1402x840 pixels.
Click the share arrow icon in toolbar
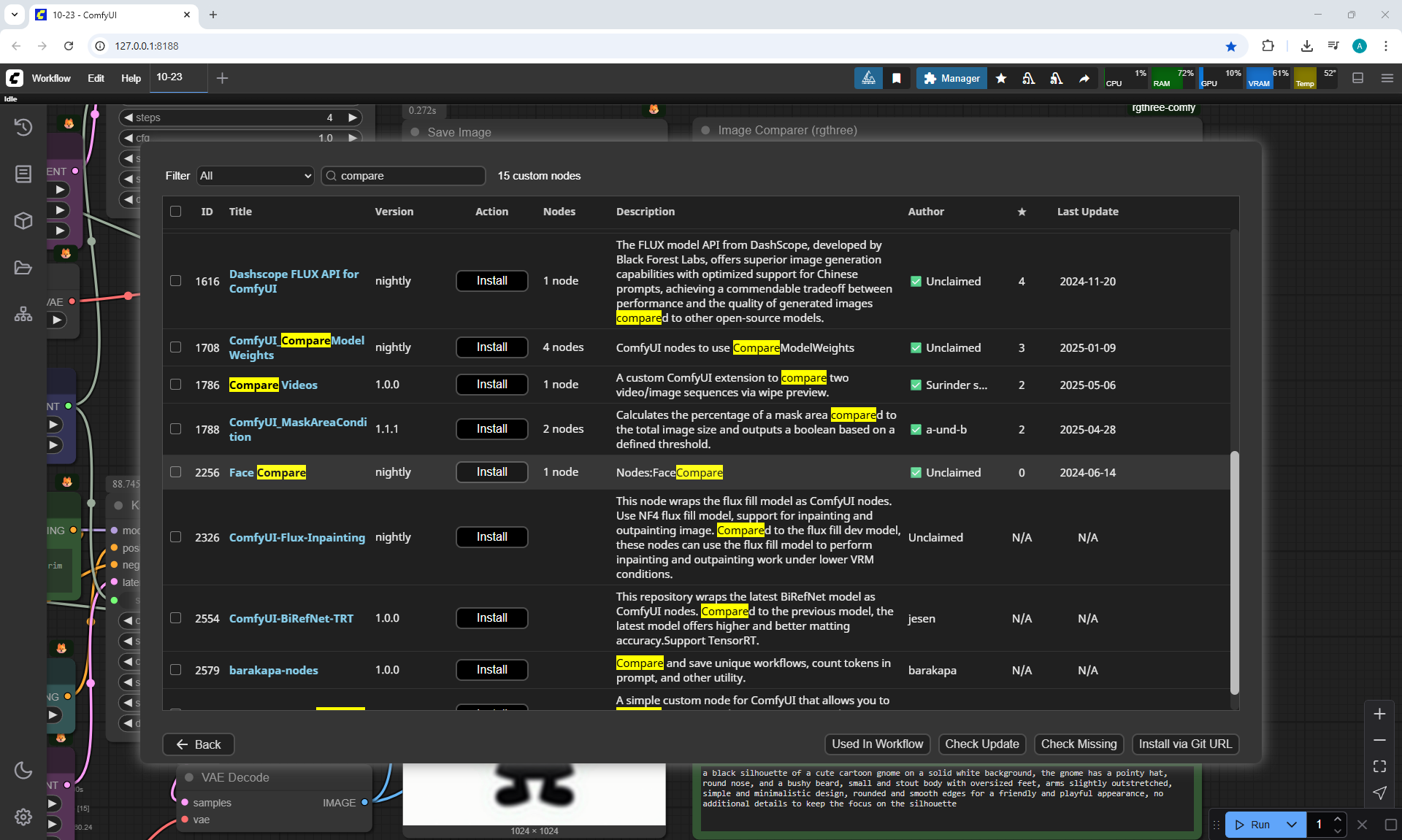[1084, 78]
